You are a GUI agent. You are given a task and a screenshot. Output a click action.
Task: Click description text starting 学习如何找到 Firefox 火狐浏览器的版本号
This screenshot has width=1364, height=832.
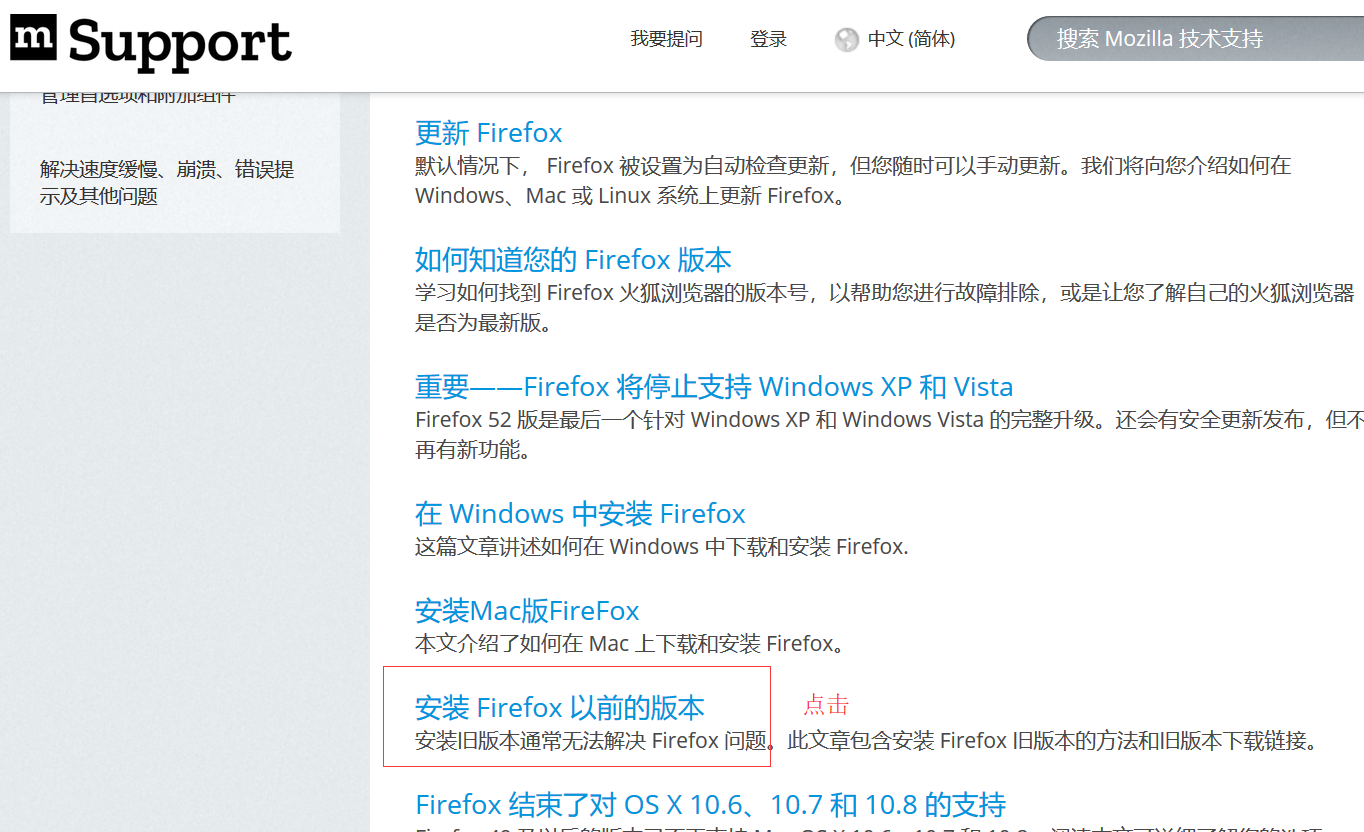coord(885,308)
